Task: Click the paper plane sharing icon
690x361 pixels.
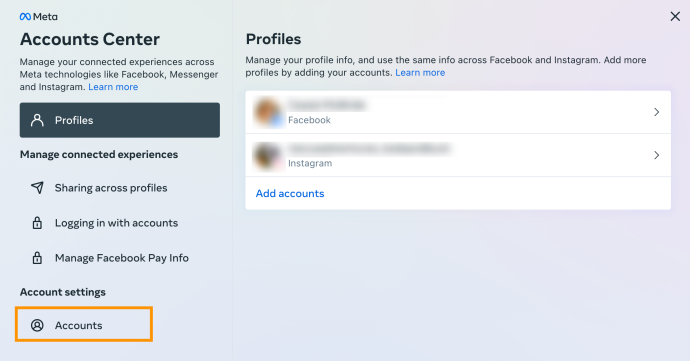Action: pos(37,188)
